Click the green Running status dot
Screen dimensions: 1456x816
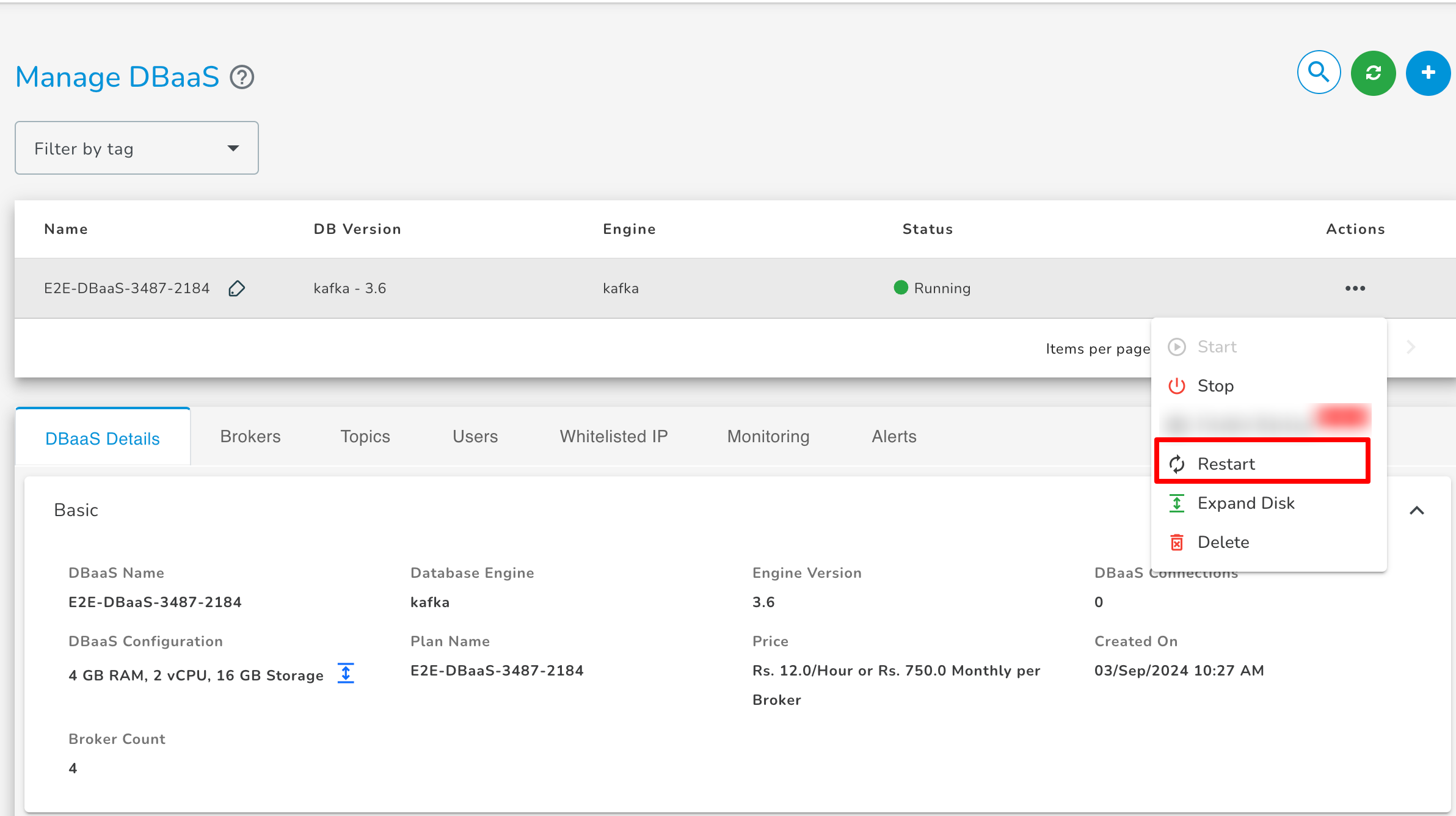click(x=901, y=287)
